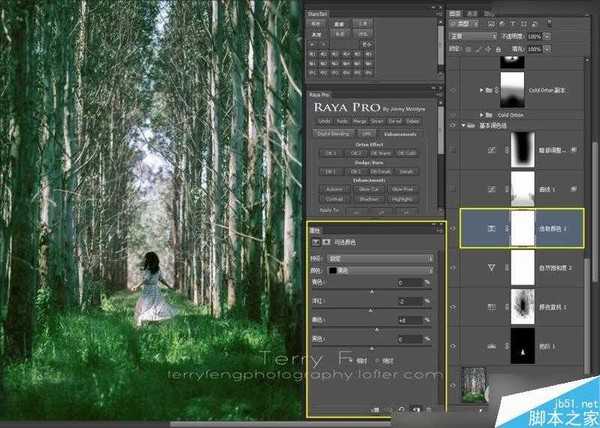
Task: Open the Enhancements tab in Raya Pro
Action: tap(400, 132)
